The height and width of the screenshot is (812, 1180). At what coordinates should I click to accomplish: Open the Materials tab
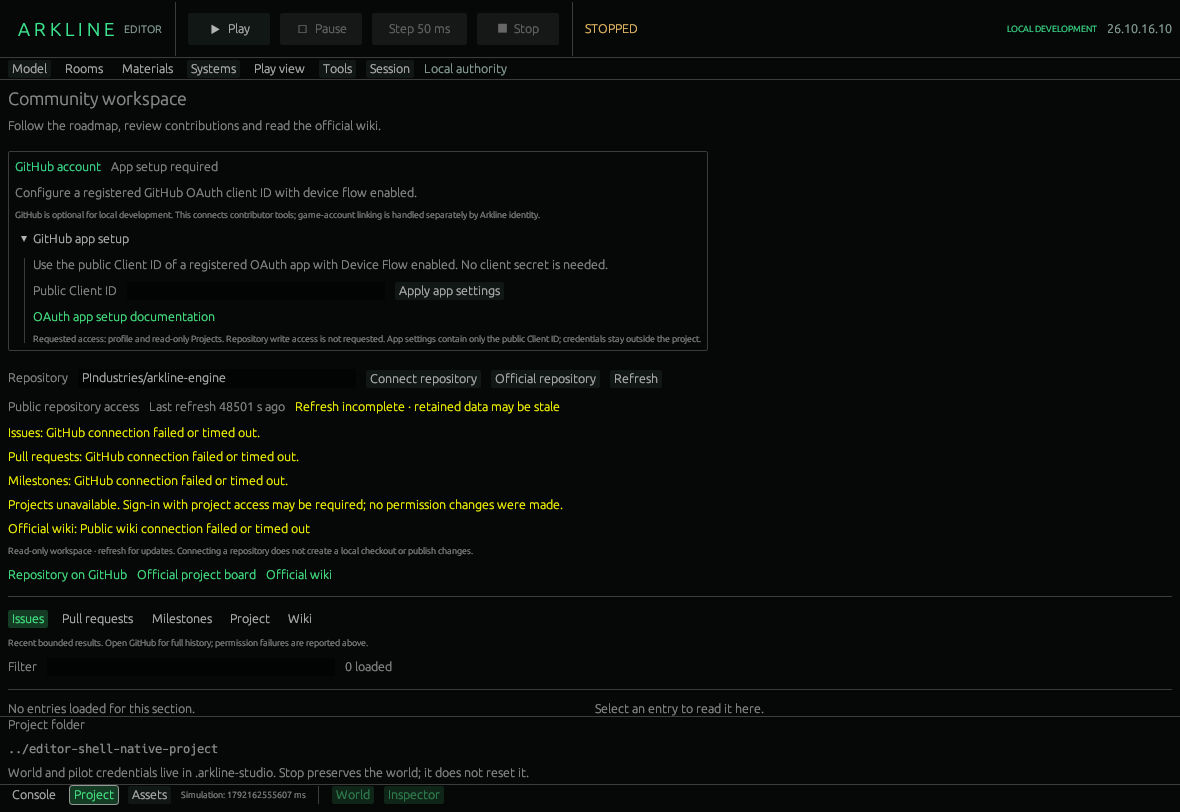148,68
